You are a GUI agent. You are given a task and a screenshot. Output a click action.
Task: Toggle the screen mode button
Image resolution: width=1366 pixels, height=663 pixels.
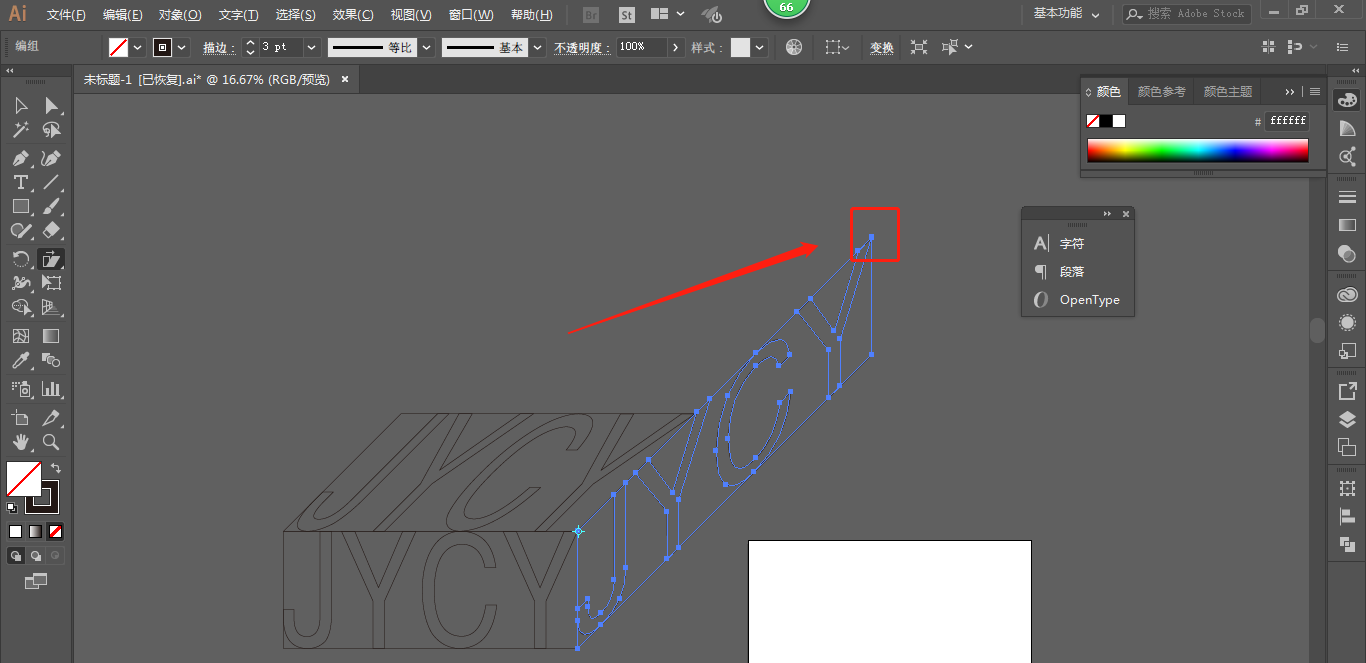36,580
